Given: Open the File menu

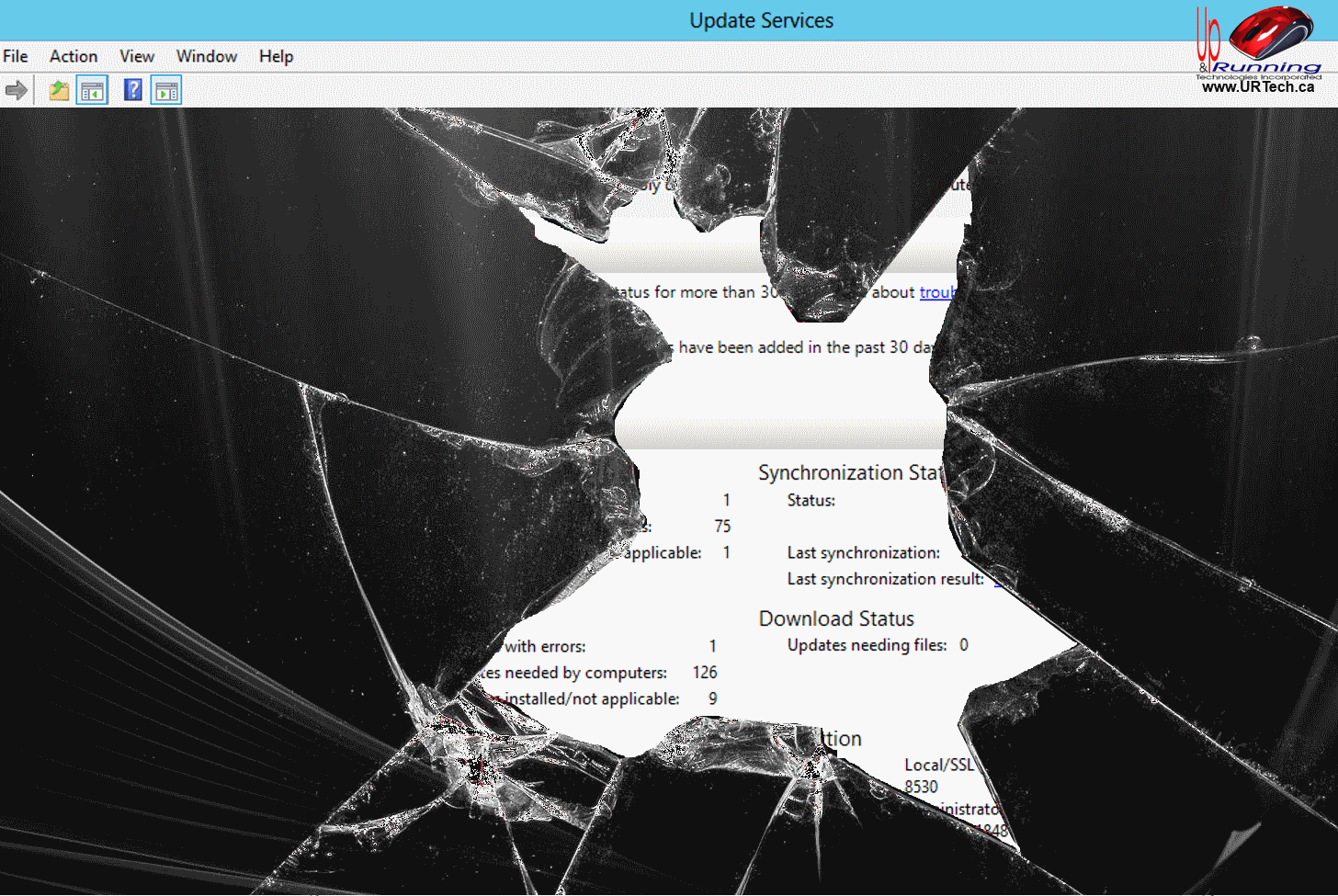Looking at the screenshot, I should coord(16,56).
